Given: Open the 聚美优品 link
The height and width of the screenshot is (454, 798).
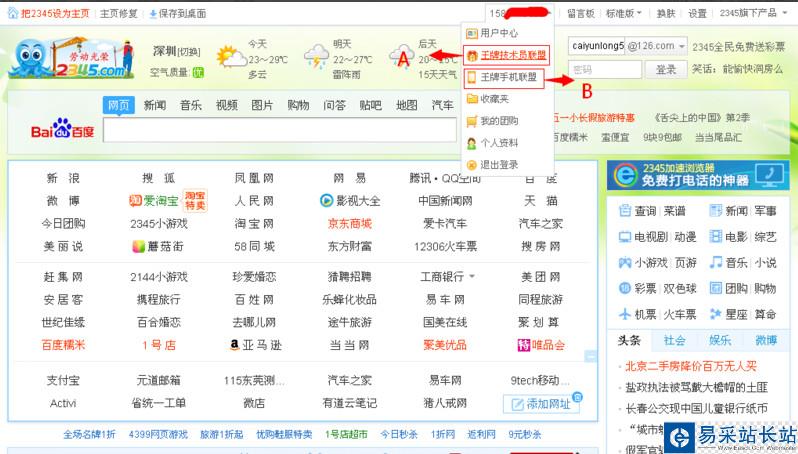Looking at the screenshot, I should tap(445, 345).
